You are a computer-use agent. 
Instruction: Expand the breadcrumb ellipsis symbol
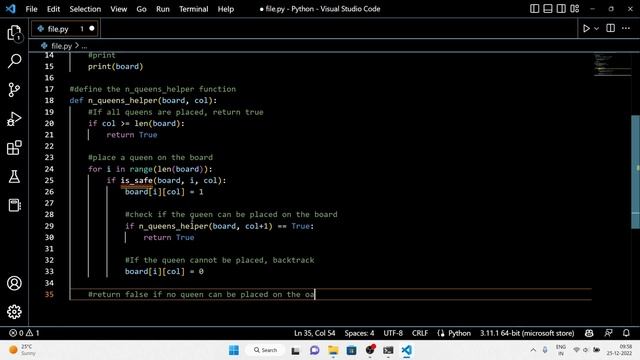pyautogui.click(x=84, y=46)
